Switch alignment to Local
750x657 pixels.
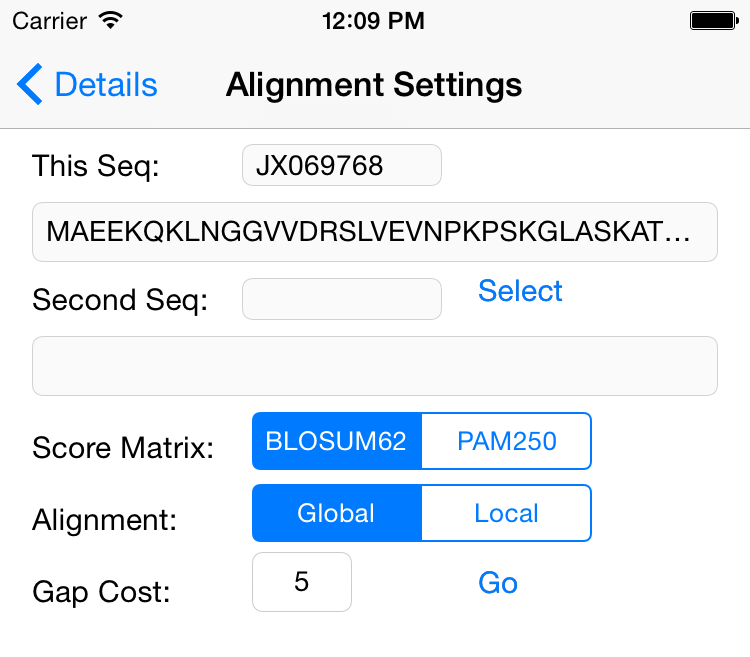click(507, 513)
